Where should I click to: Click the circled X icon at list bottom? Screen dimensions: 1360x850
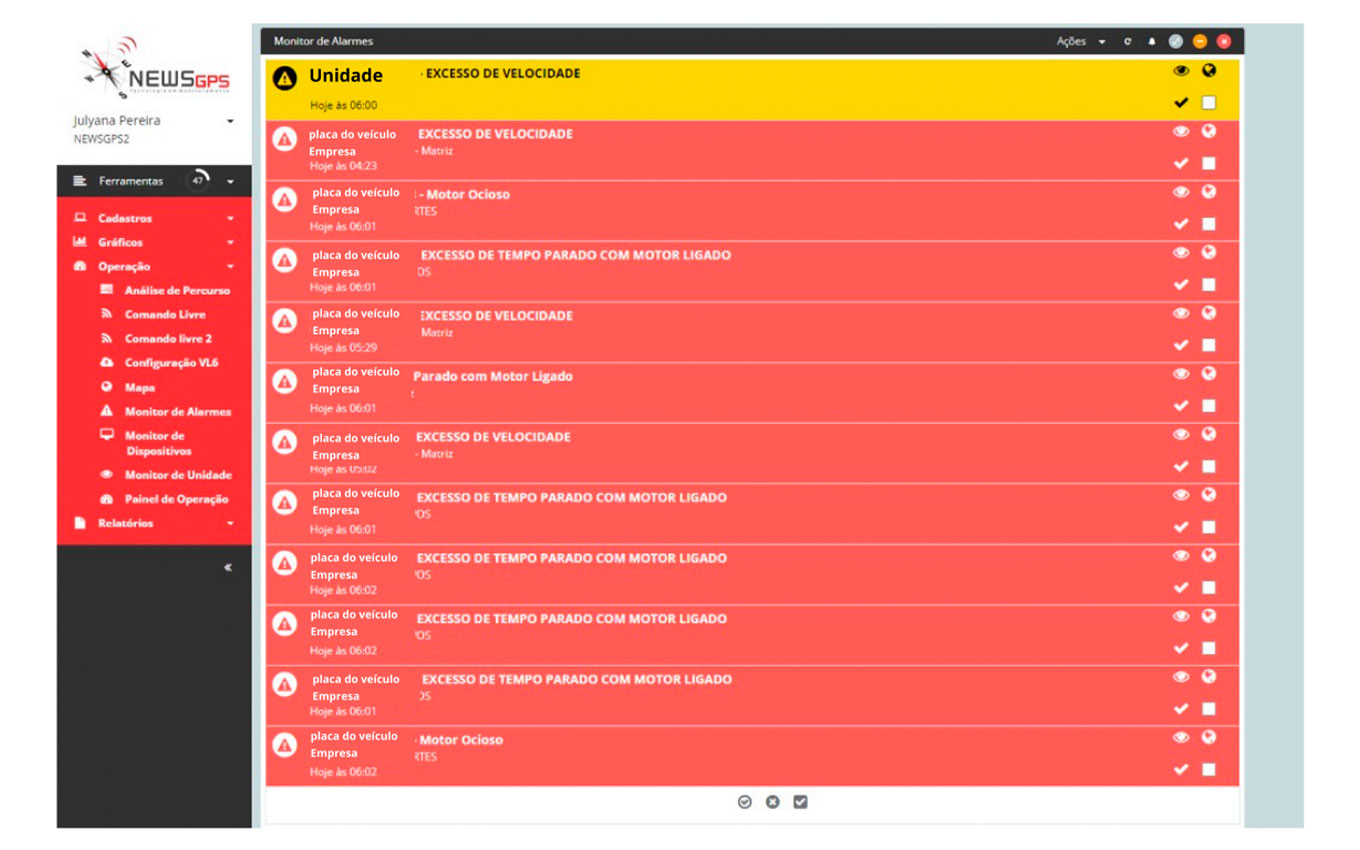pyautogui.click(x=772, y=802)
